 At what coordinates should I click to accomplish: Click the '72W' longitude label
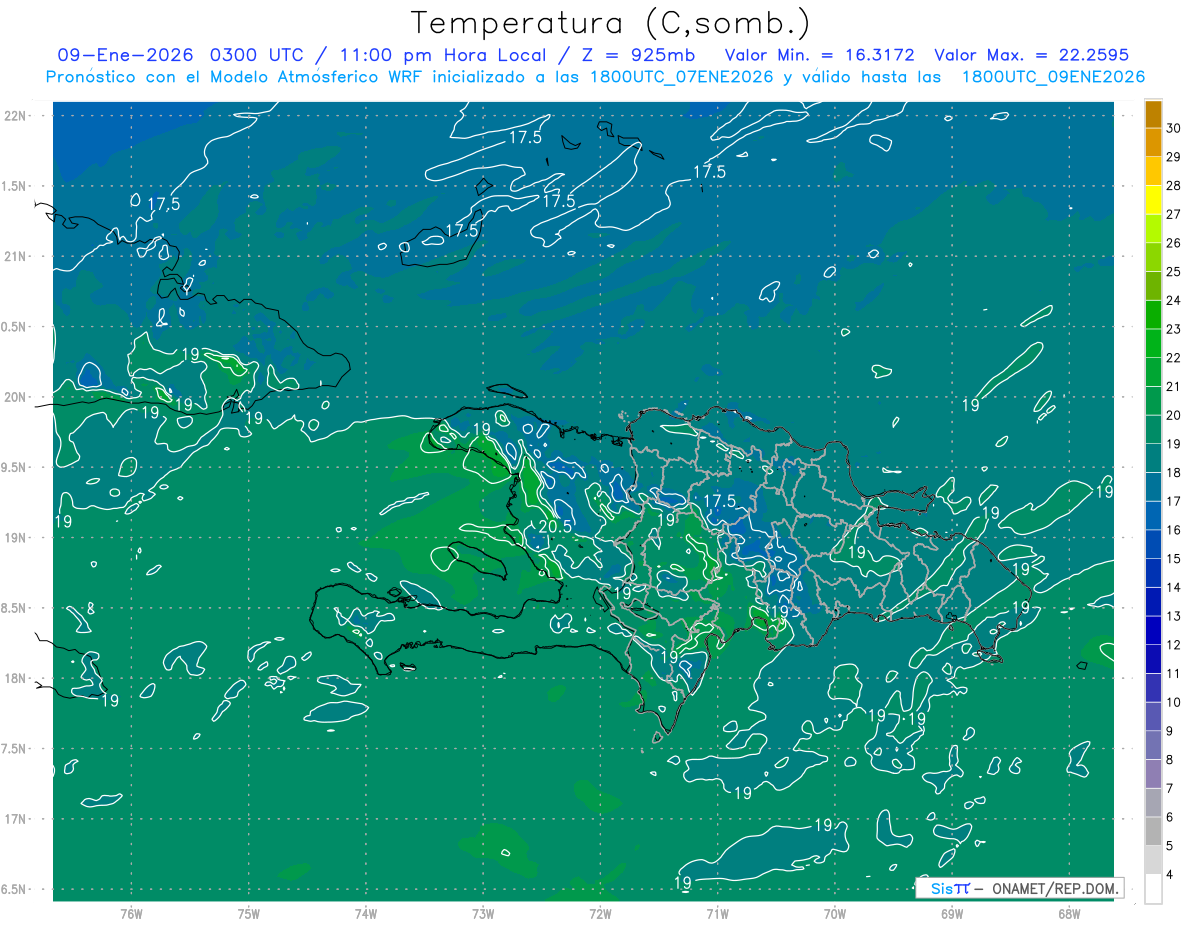pyautogui.click(x=600, y=913)
